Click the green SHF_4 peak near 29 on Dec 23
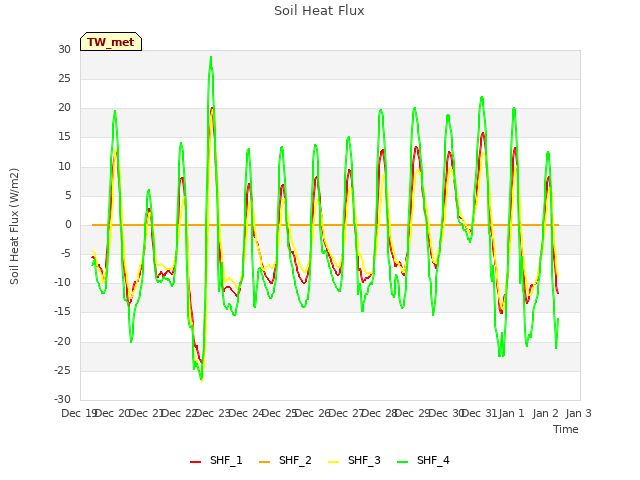The width and height of the screenshot is (640, 480). [x=211, y=57]
